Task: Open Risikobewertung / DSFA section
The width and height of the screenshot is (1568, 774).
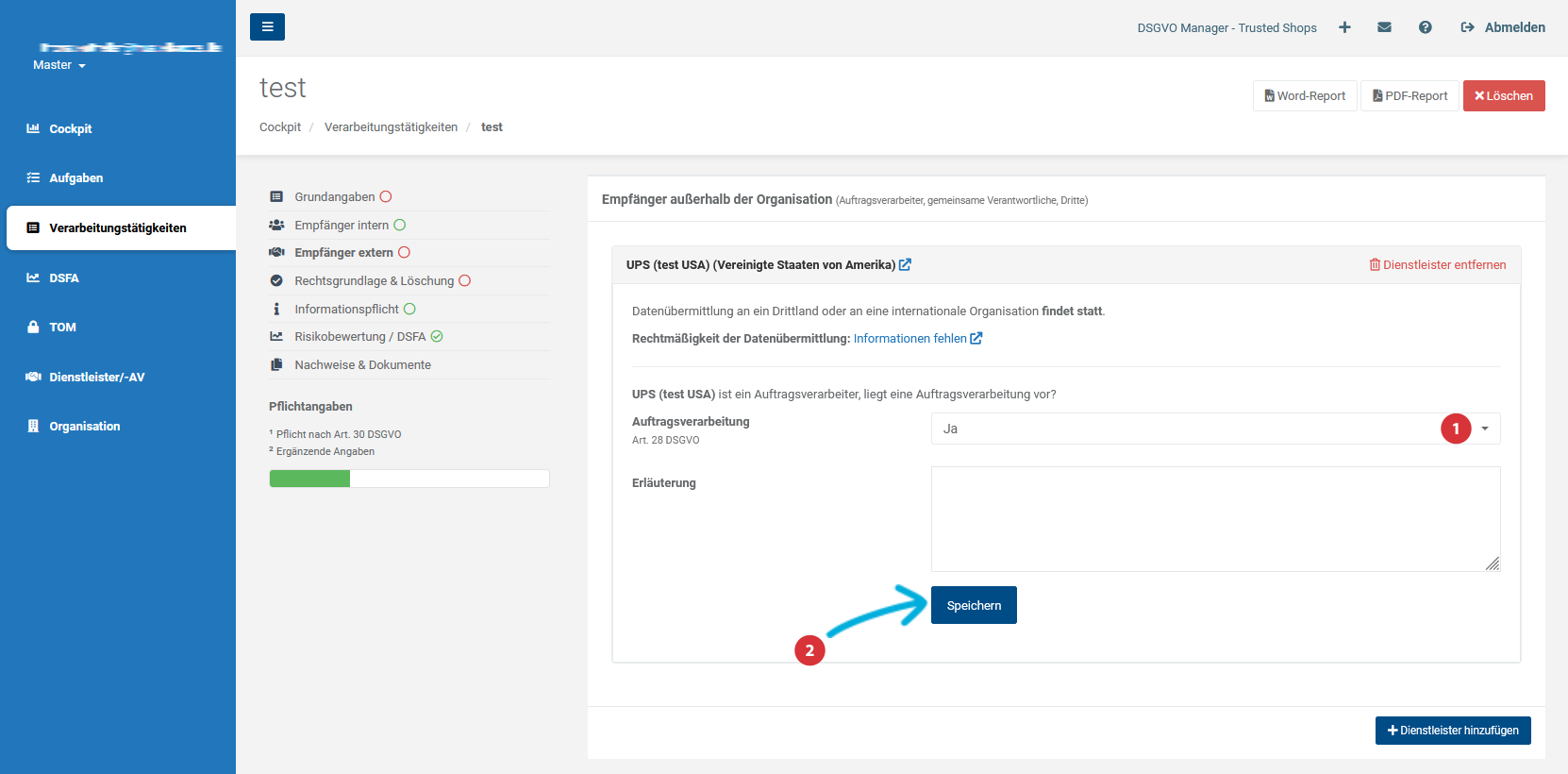Action: pos(359,337)
